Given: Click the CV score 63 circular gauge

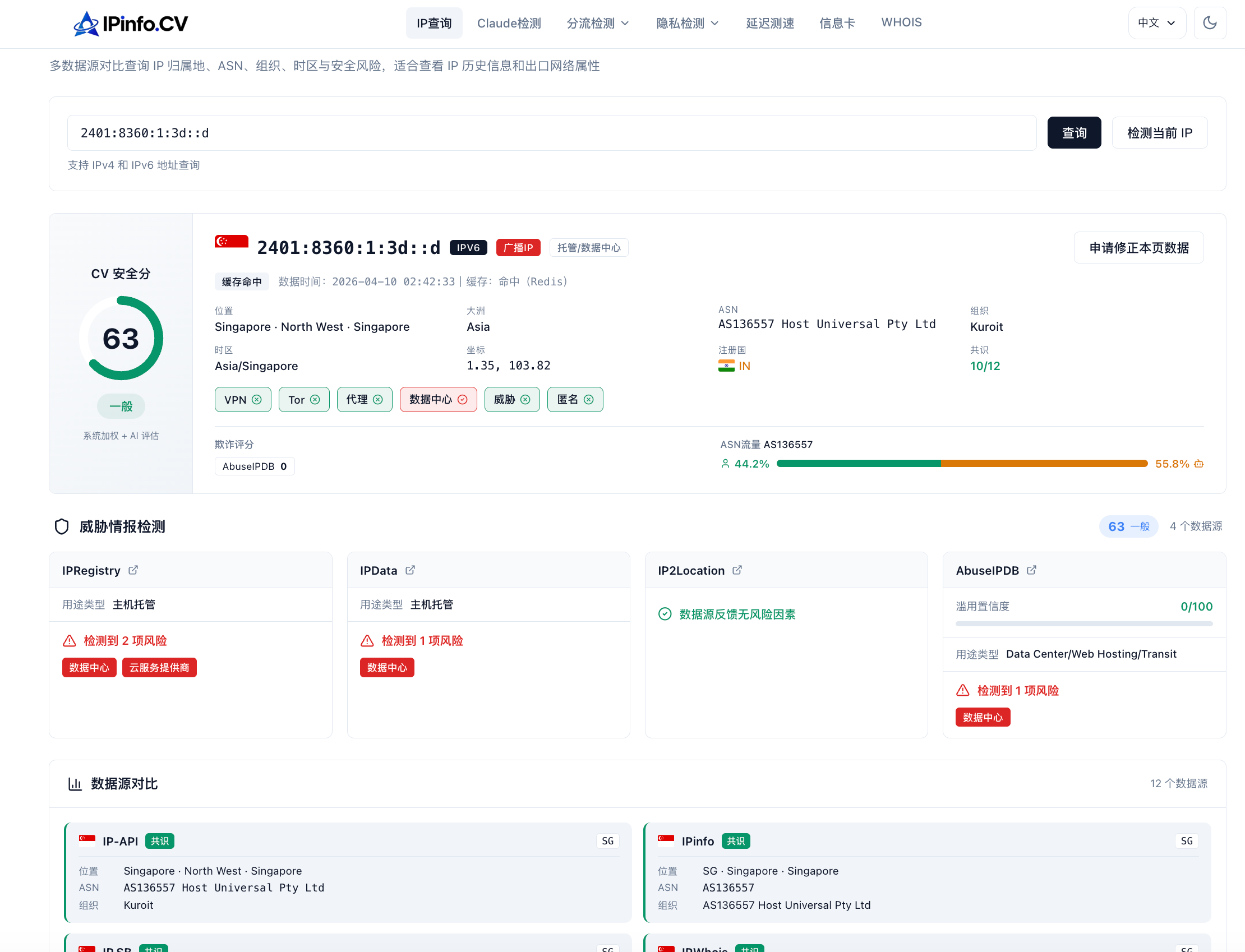Looking at the screenshot, I should (121, 338).
